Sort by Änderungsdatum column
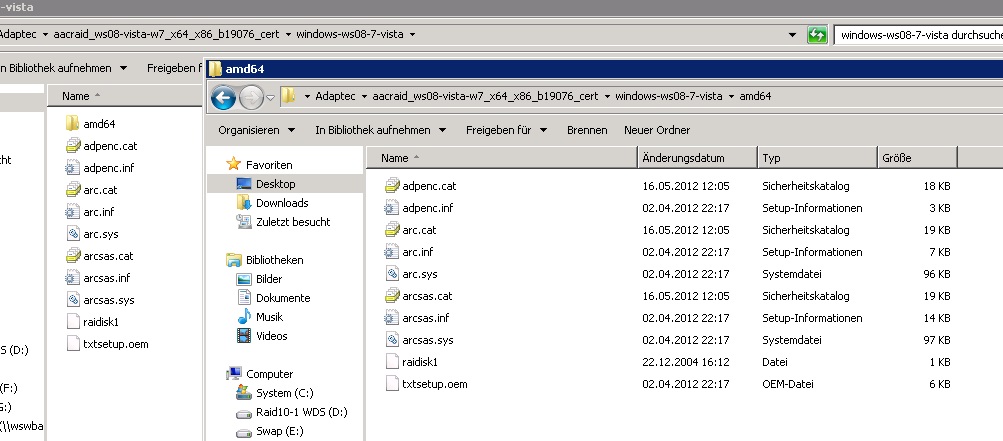The image size is (1003, 441). coord(697,157)
